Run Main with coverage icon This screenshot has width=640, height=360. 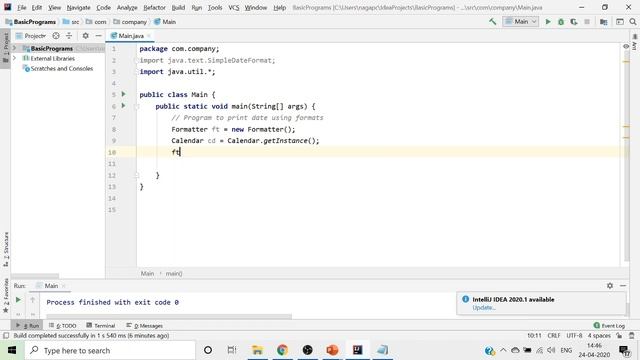574,22
